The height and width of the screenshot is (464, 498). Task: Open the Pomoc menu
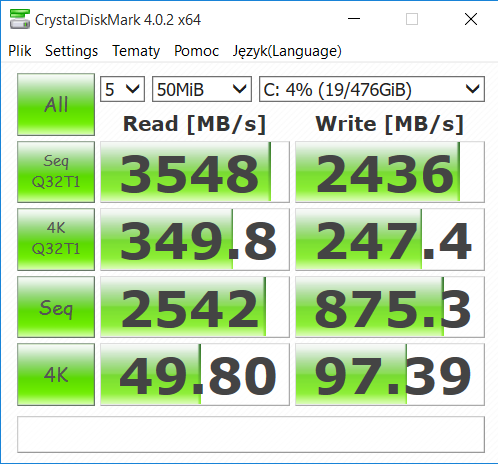[x=196, y=51]
